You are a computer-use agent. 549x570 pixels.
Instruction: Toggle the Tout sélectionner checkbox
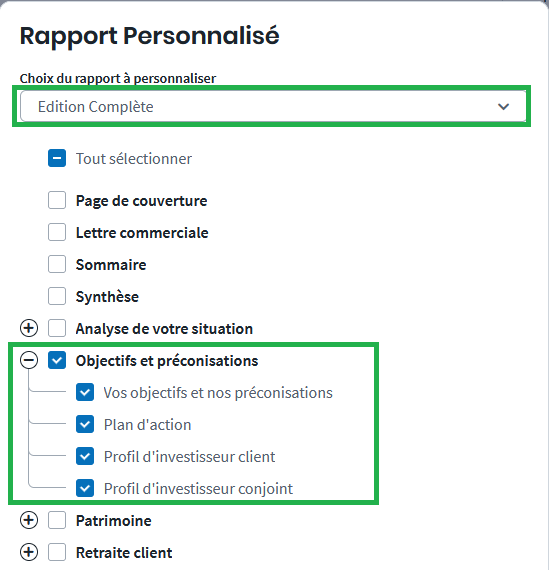click(57, 158)
